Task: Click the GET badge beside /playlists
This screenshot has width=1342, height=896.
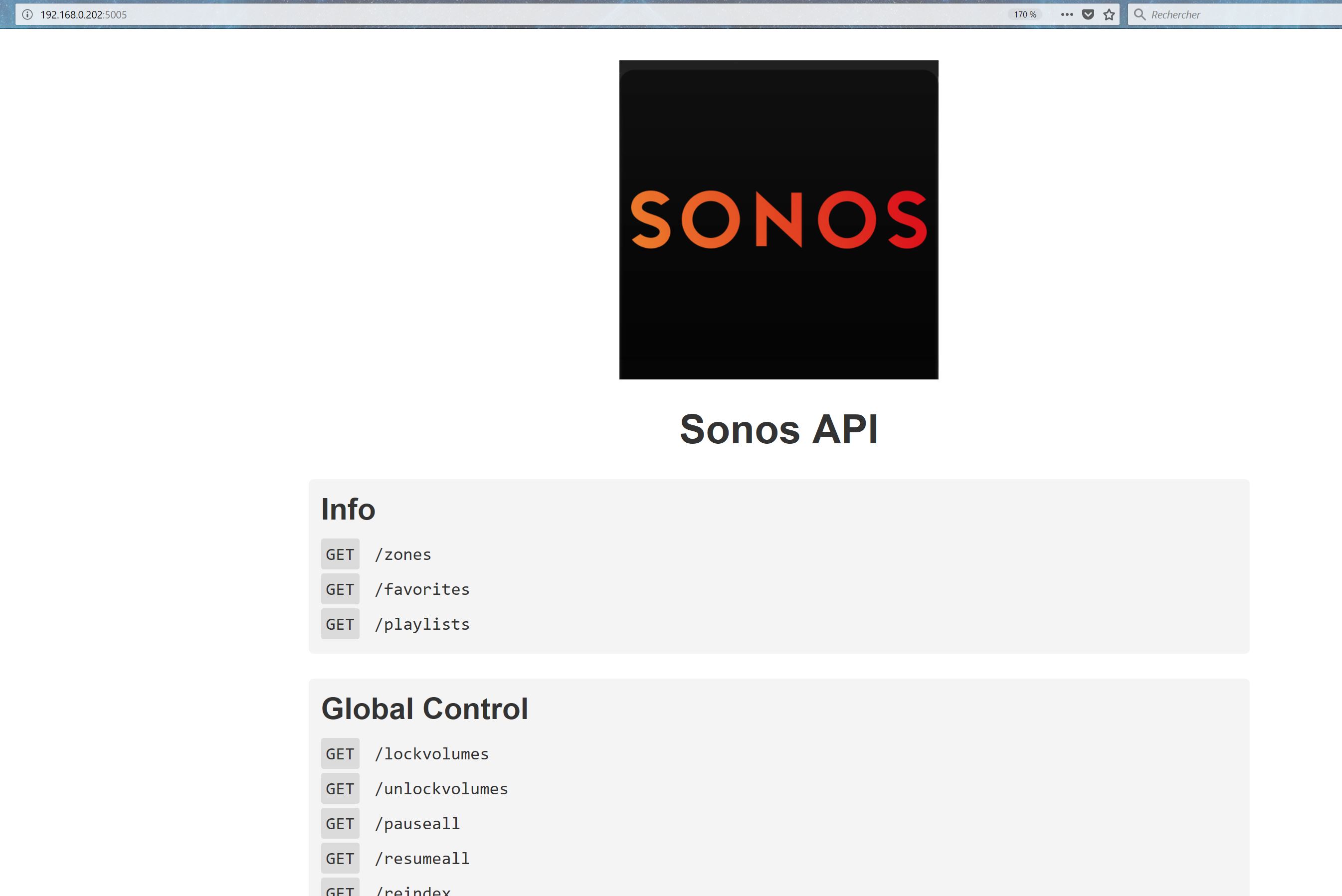Action: (340, 624)
